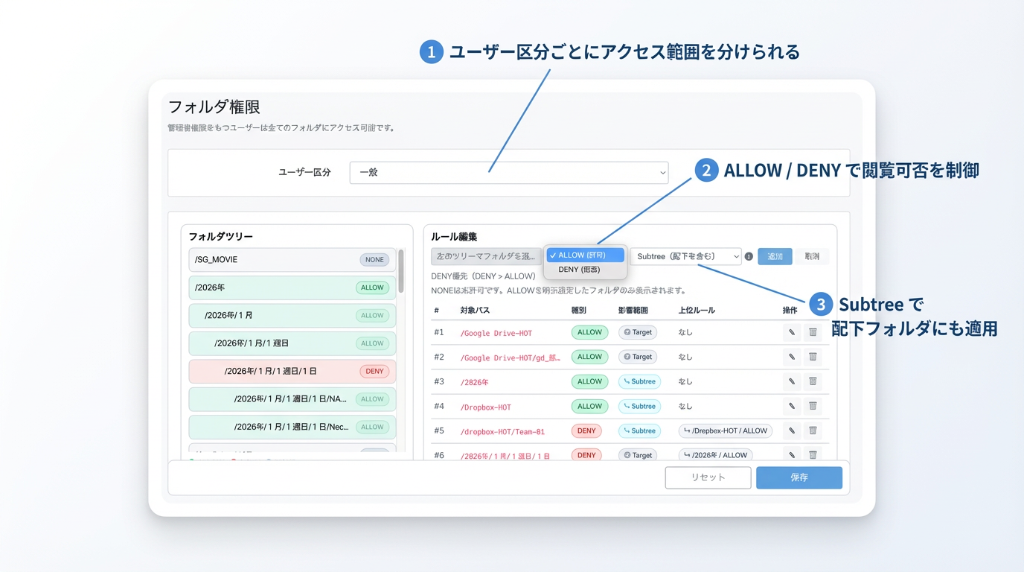
Task: Click the ALLOW badge in rule #1
Action: coord(589,332)
